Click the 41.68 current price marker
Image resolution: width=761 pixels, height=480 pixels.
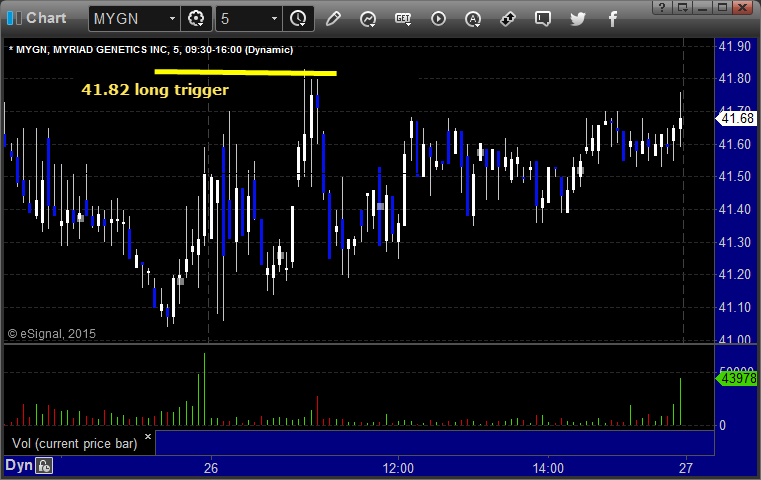tap(736, 118)
